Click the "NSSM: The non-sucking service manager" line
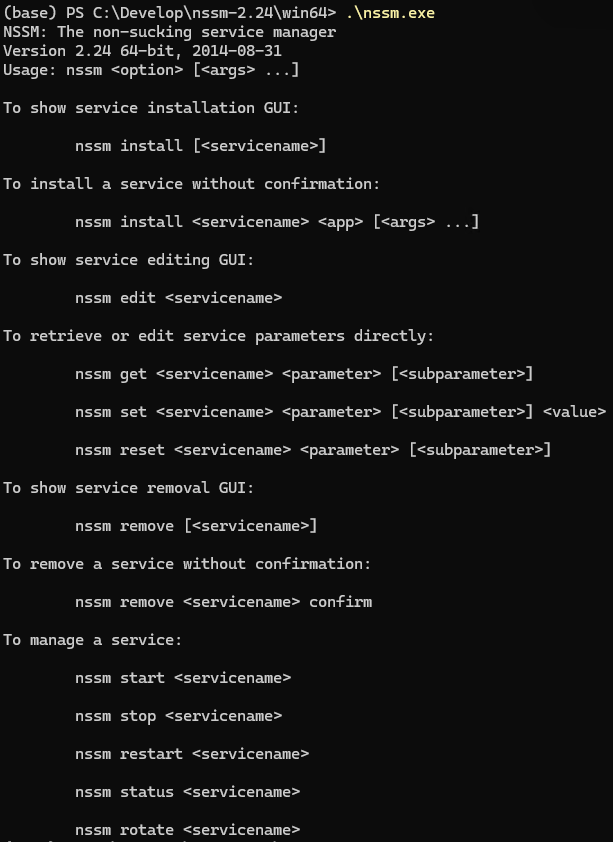 click(x=170, y=32)
